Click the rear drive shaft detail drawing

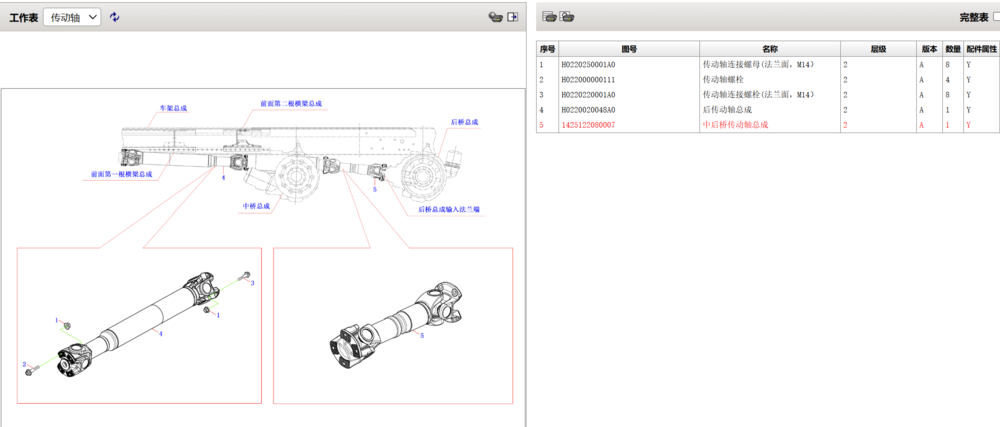(x=140, y=325)
